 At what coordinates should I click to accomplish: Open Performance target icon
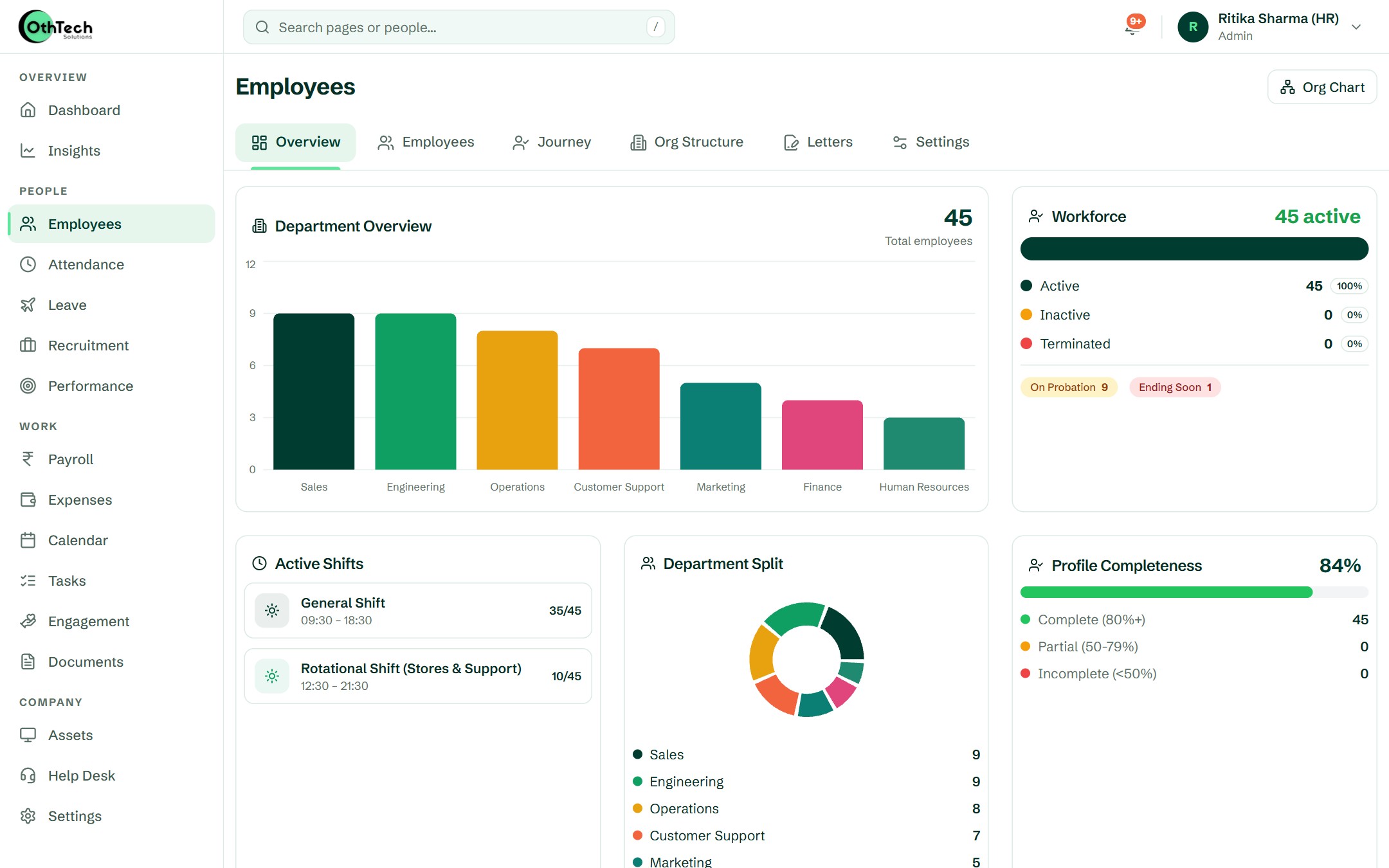(x=28, y=386)
